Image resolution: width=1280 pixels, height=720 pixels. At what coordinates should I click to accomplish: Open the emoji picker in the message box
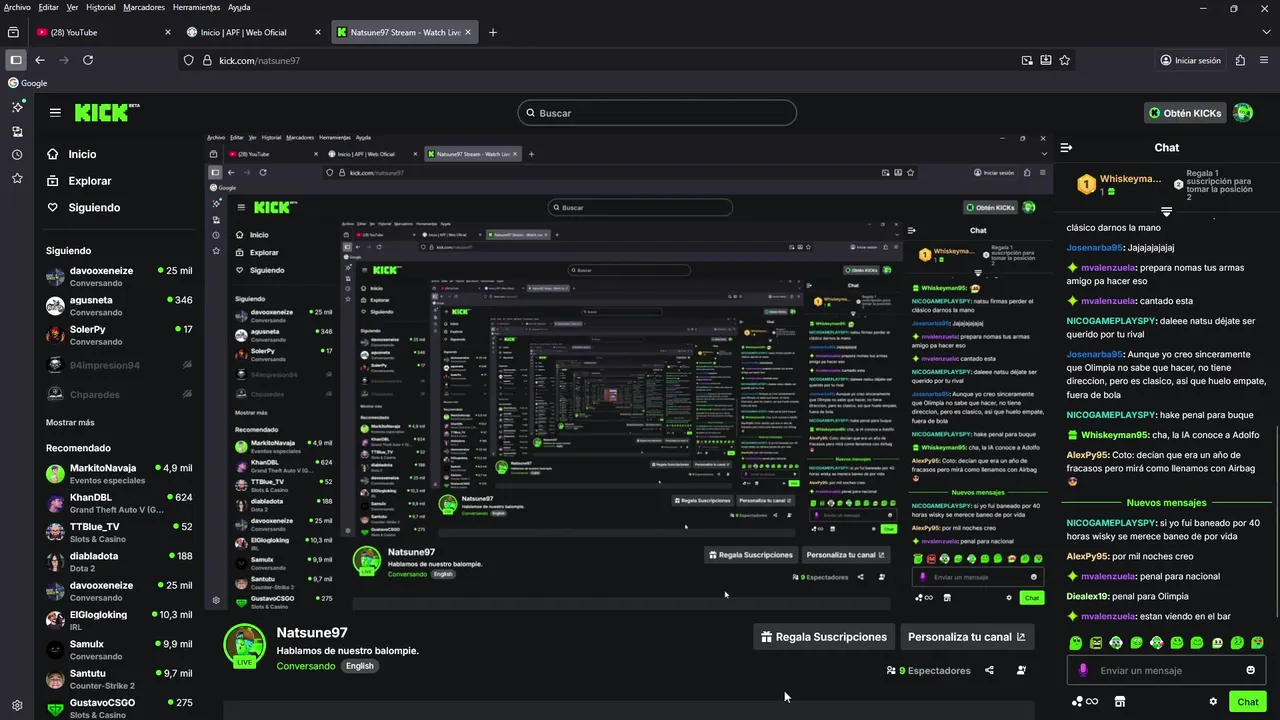pyautogui.click(x=1250, y=670)
